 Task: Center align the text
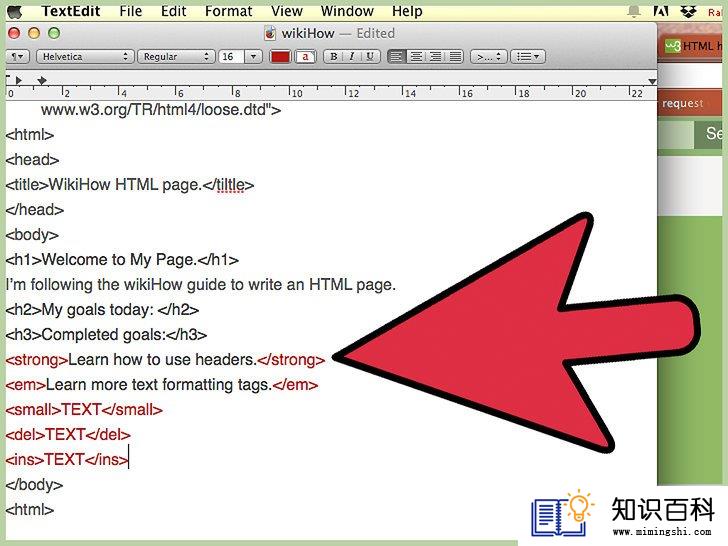point(416,57)
